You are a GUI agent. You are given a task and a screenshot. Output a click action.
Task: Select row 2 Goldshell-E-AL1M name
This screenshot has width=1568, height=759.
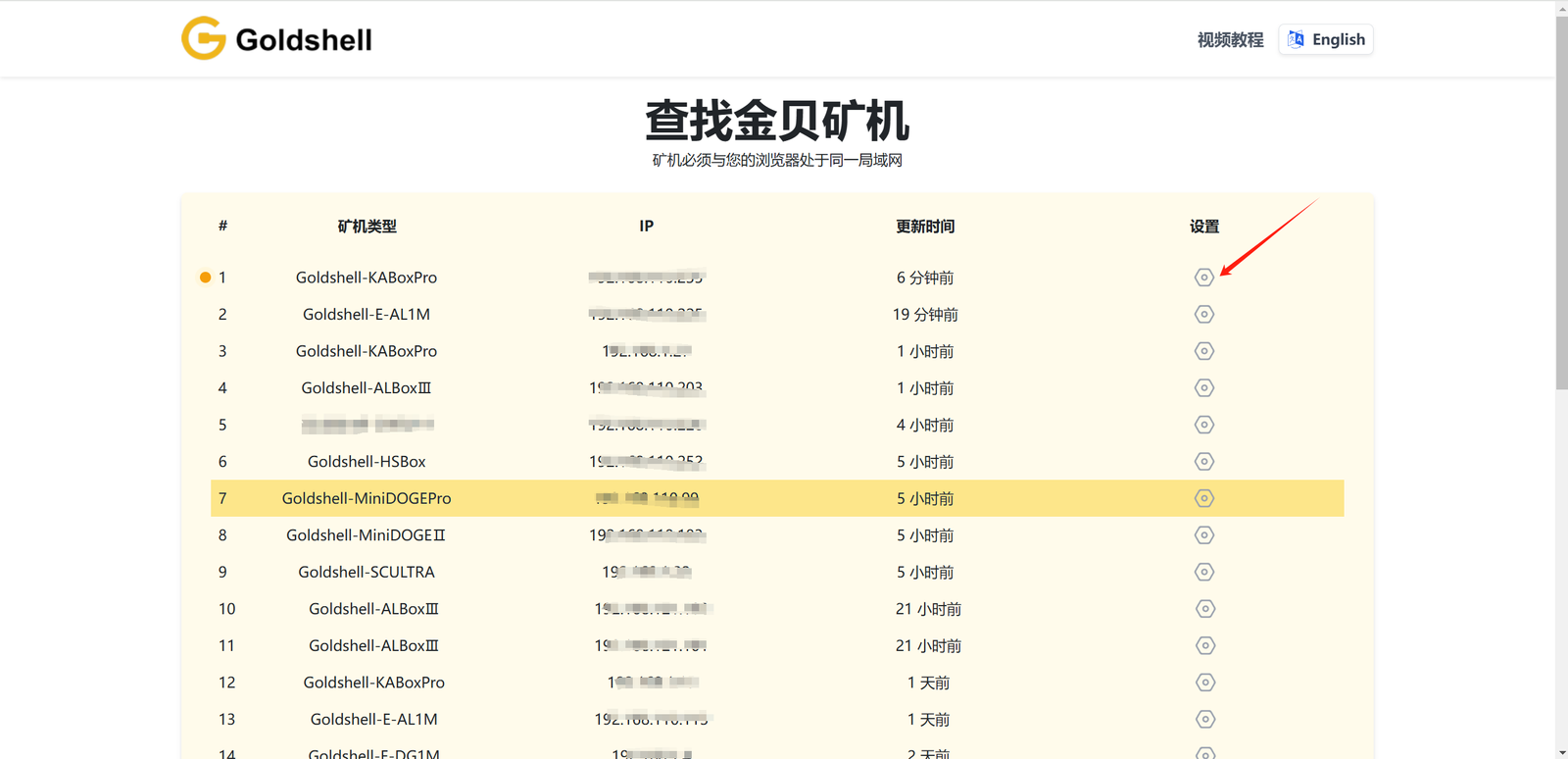(367, 315)
